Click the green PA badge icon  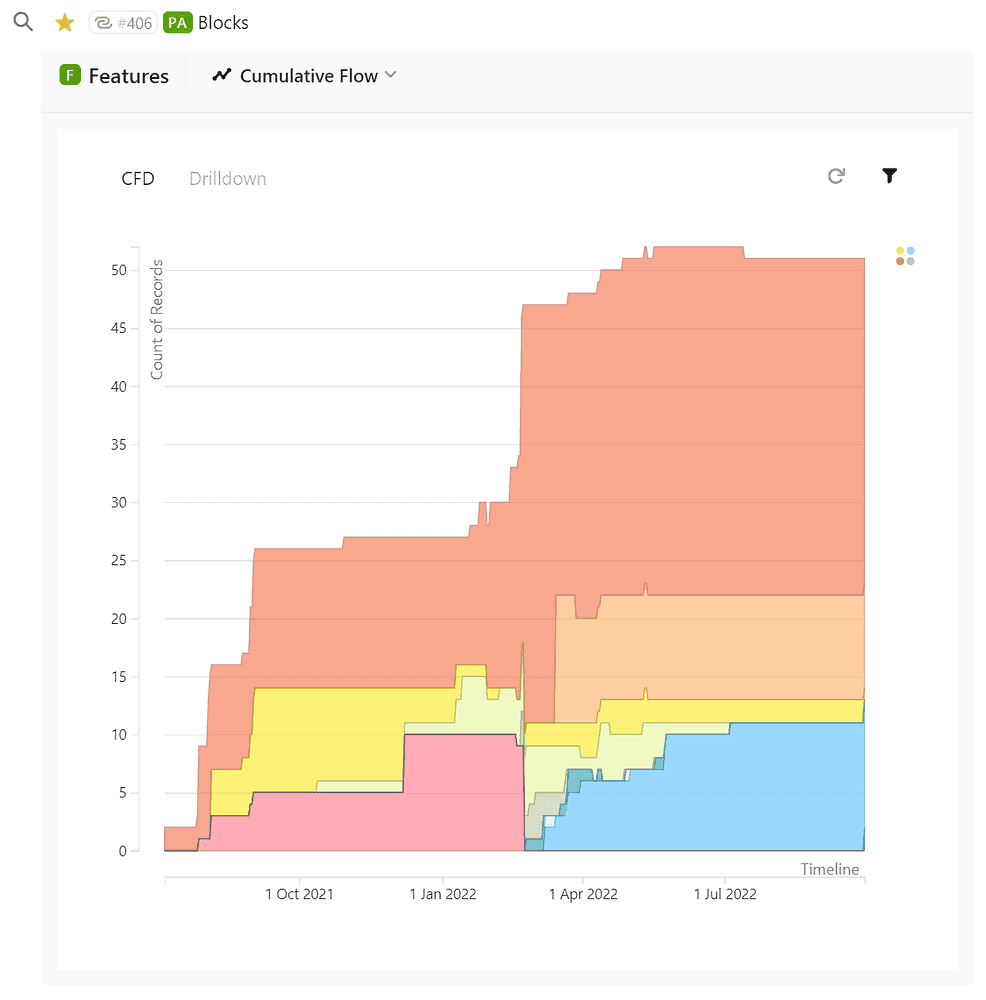pos(178,22)
